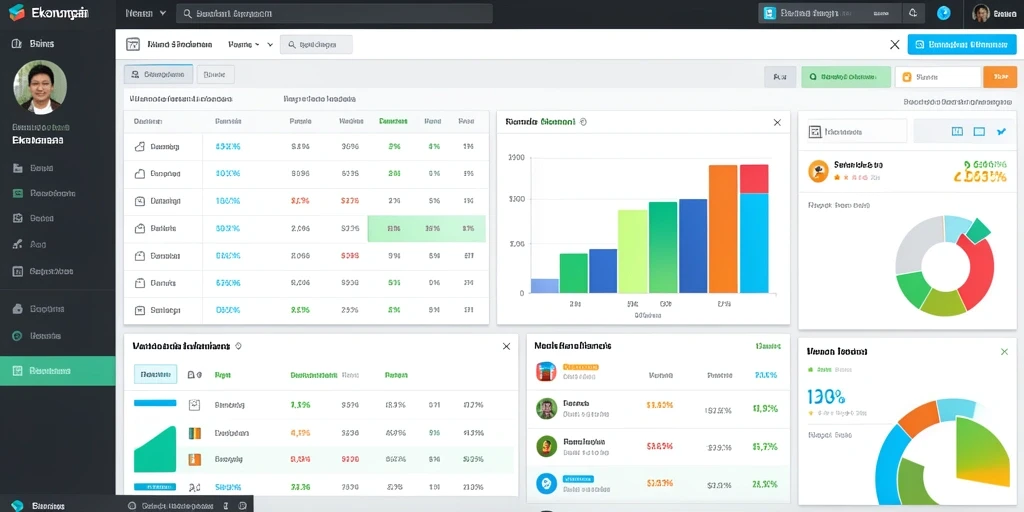Click the first row square icon in bottom-left table
The width and height of the screenshot is (1024, 512).
click(194, 405)
